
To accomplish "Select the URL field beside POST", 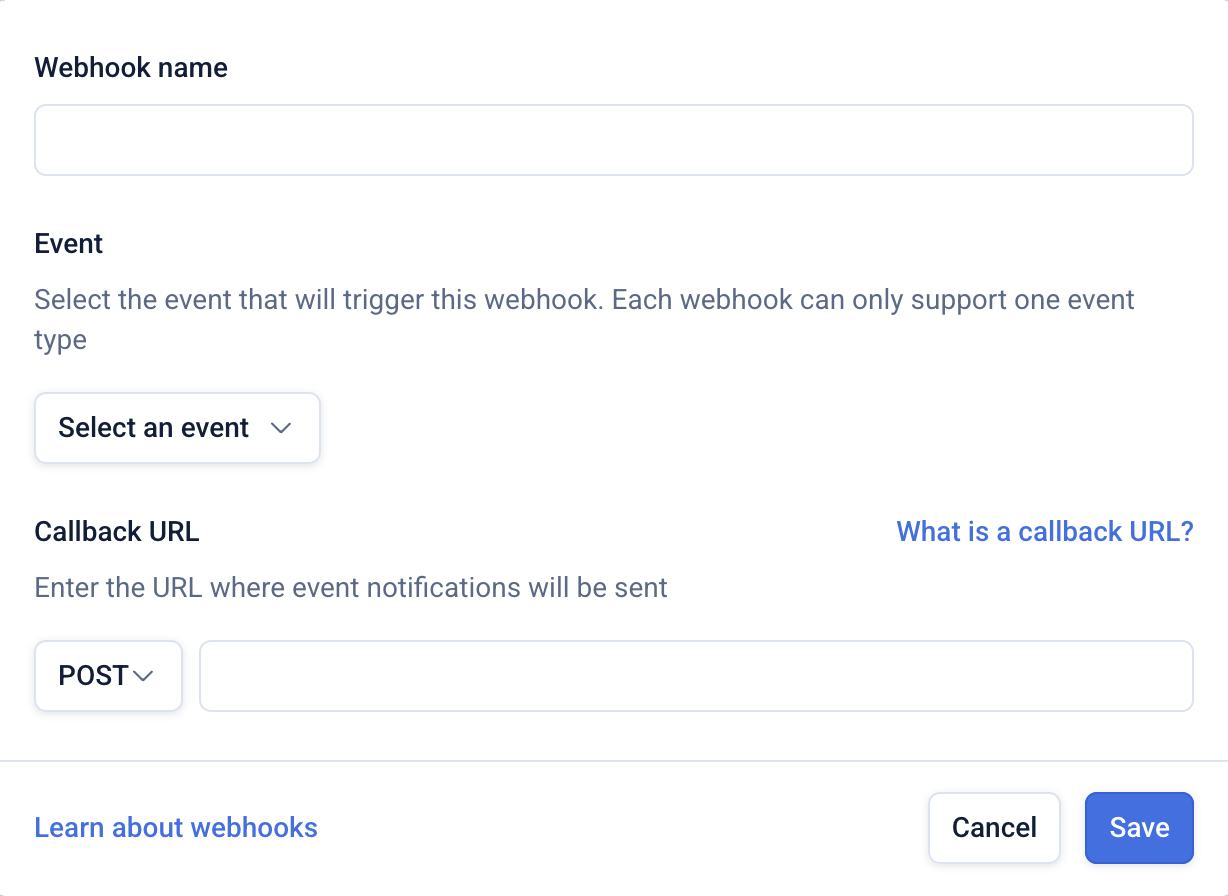I will coord(696,676).
